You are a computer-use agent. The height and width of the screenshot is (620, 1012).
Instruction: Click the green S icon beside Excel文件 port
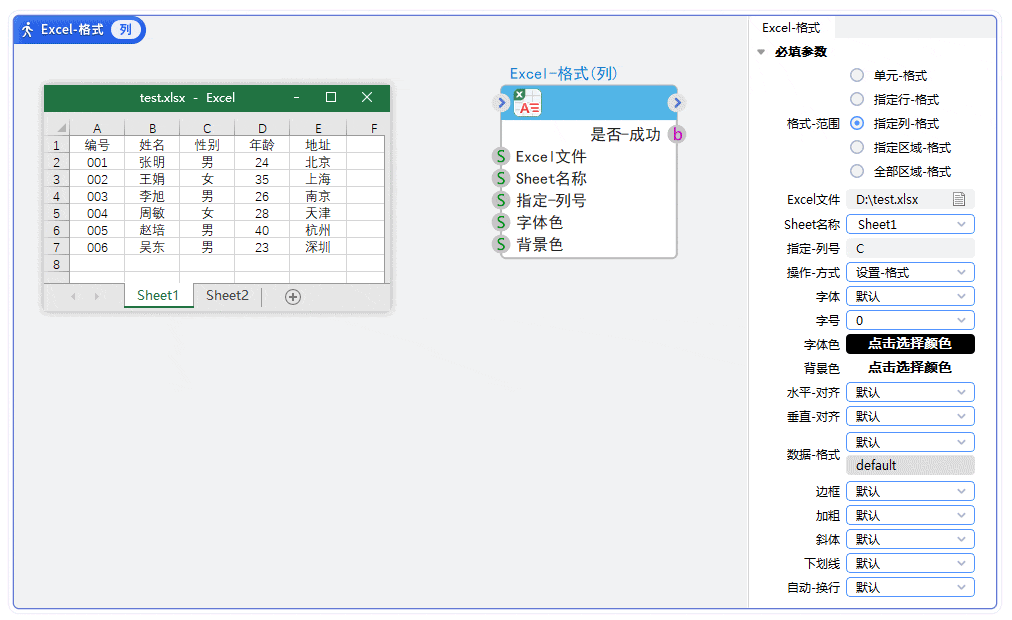pos(501,156)
